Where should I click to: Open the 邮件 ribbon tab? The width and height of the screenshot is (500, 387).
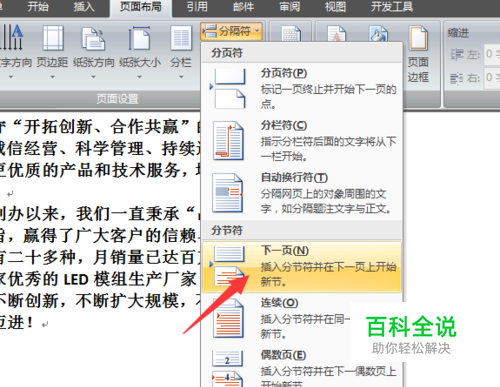[x=243, y=7]
